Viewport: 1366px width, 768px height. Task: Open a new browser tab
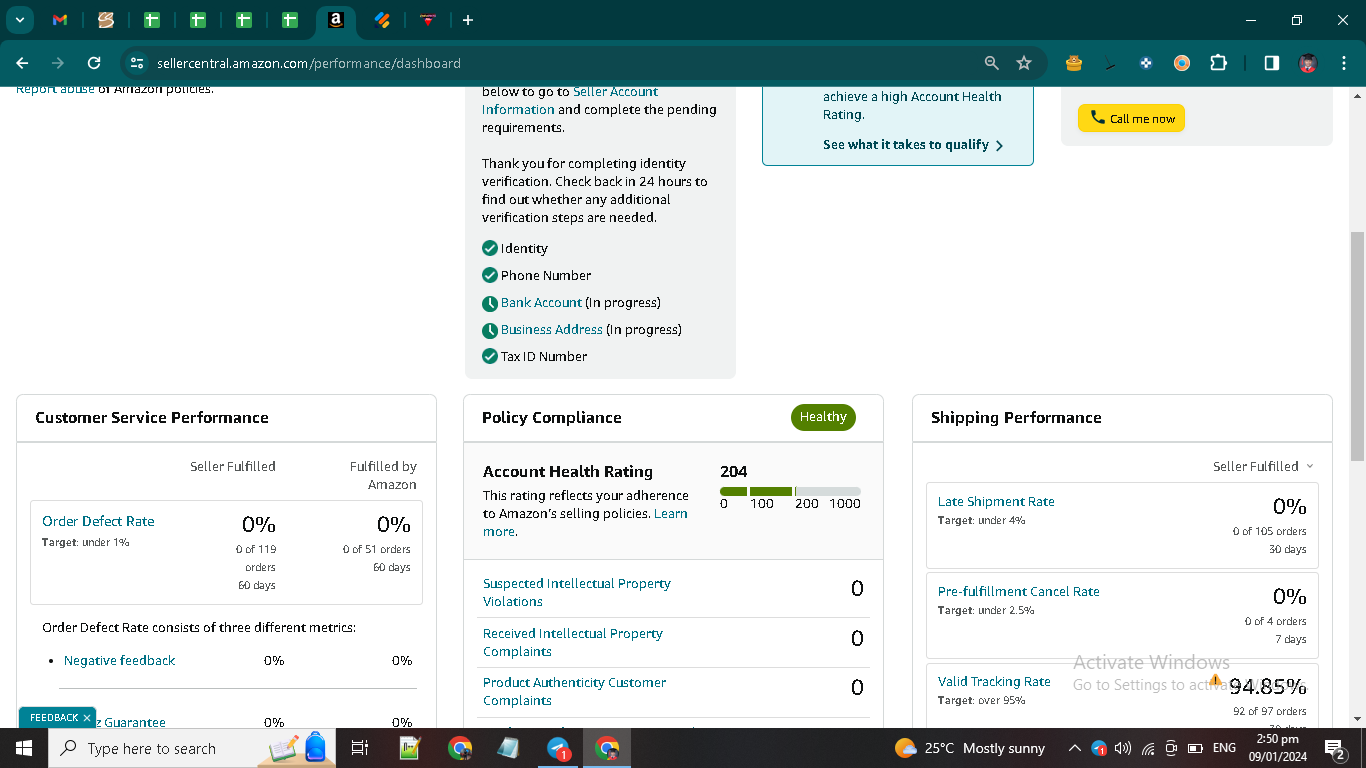coord(468,20)
